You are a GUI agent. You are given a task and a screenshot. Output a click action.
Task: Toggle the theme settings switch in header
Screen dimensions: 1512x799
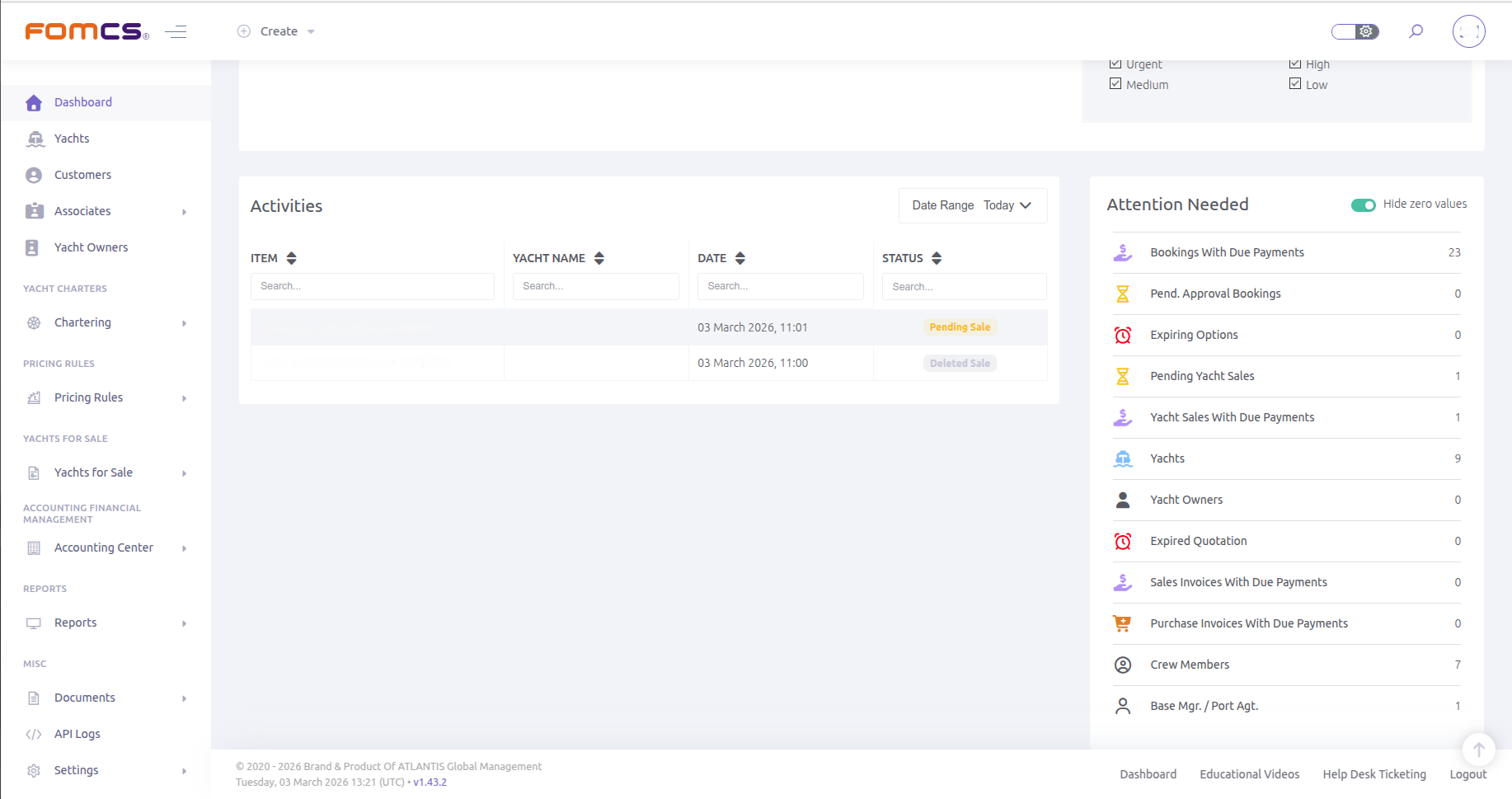click(1355, 31)
